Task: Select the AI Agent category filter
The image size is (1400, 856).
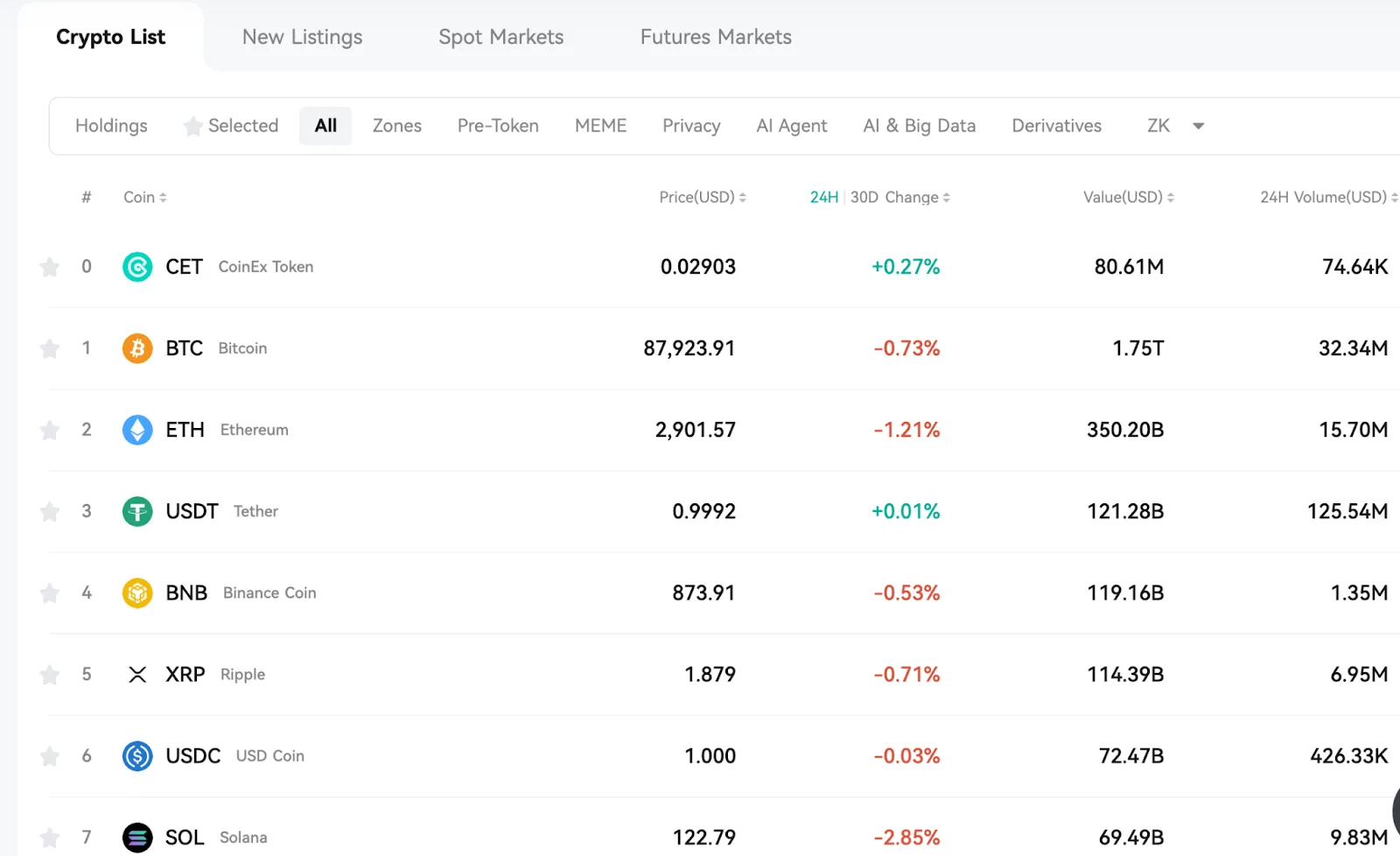Action: pos(792,126)
